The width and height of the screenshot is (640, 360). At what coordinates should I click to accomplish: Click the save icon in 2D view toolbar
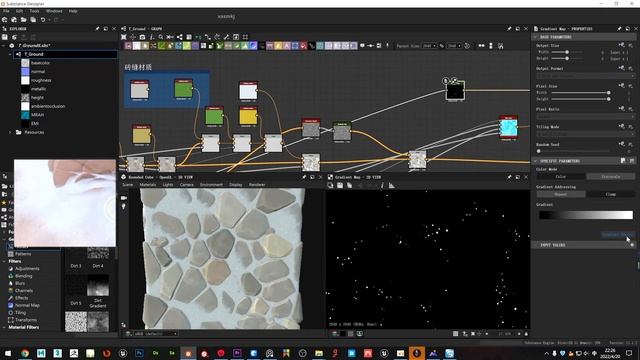340,185
